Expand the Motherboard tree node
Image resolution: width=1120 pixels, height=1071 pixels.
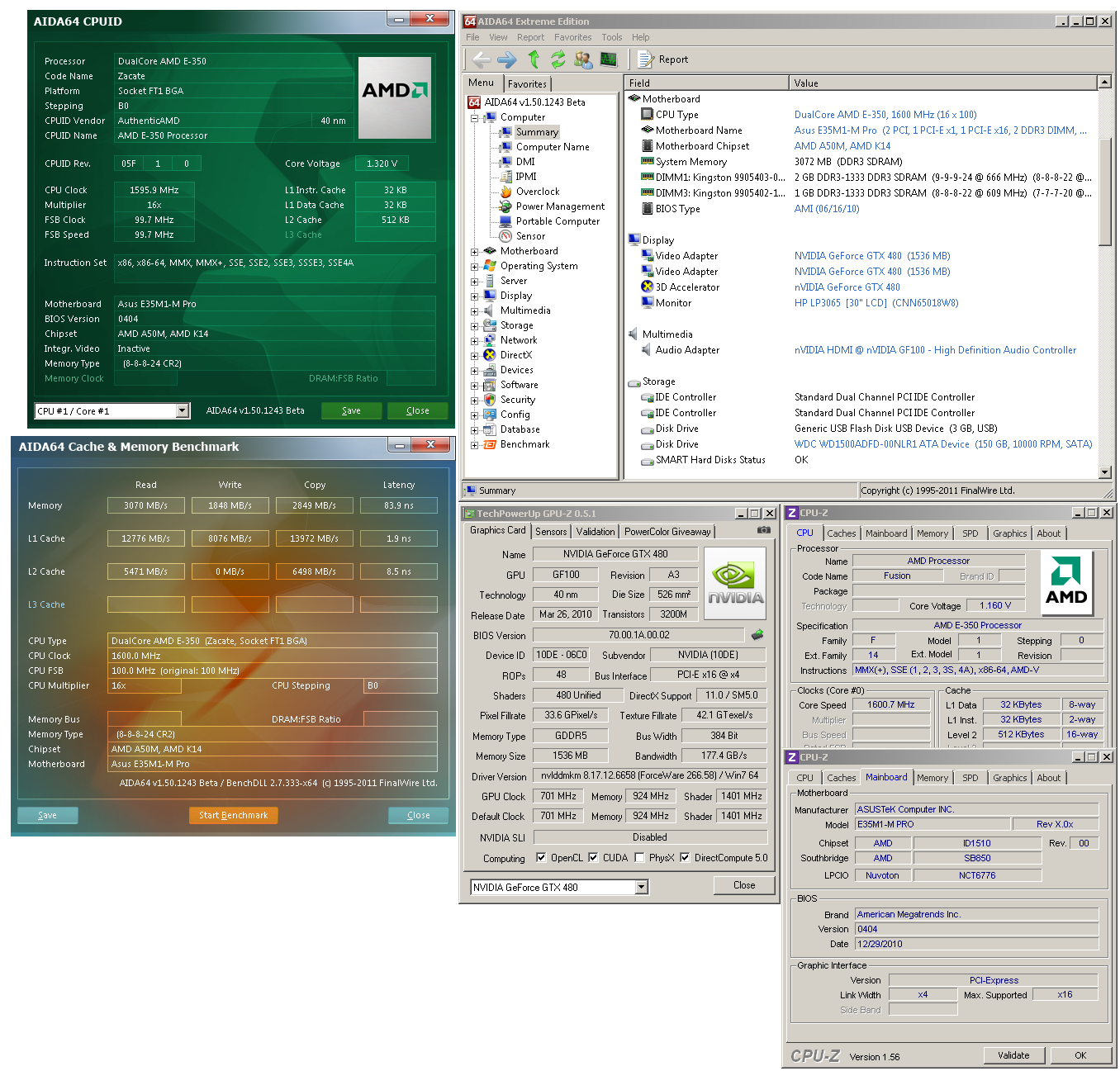(x=475, y=252)
